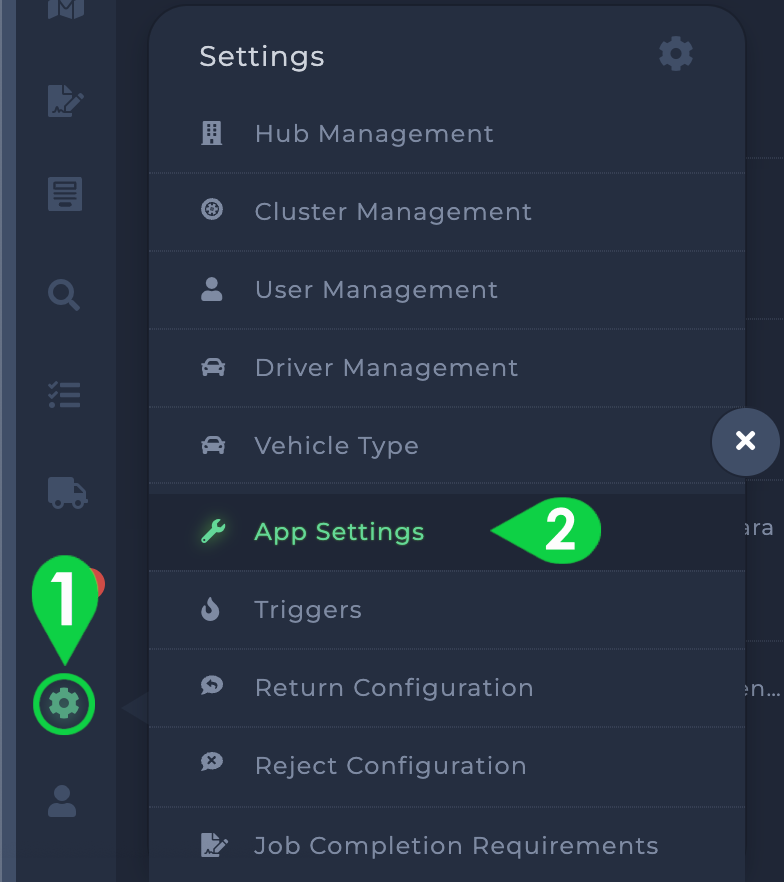Select App Settings menu item
Image resolution: width=784 pixels, height=882 pixels.
coord(447,532)
